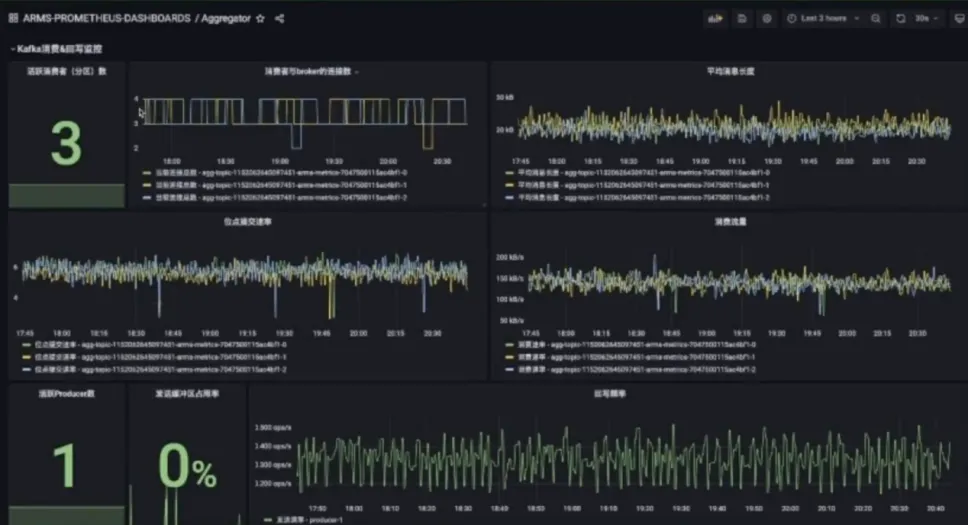Star the Aggregator dashboard as favorite
Viewport: 968px width, 525px height.
261,19
